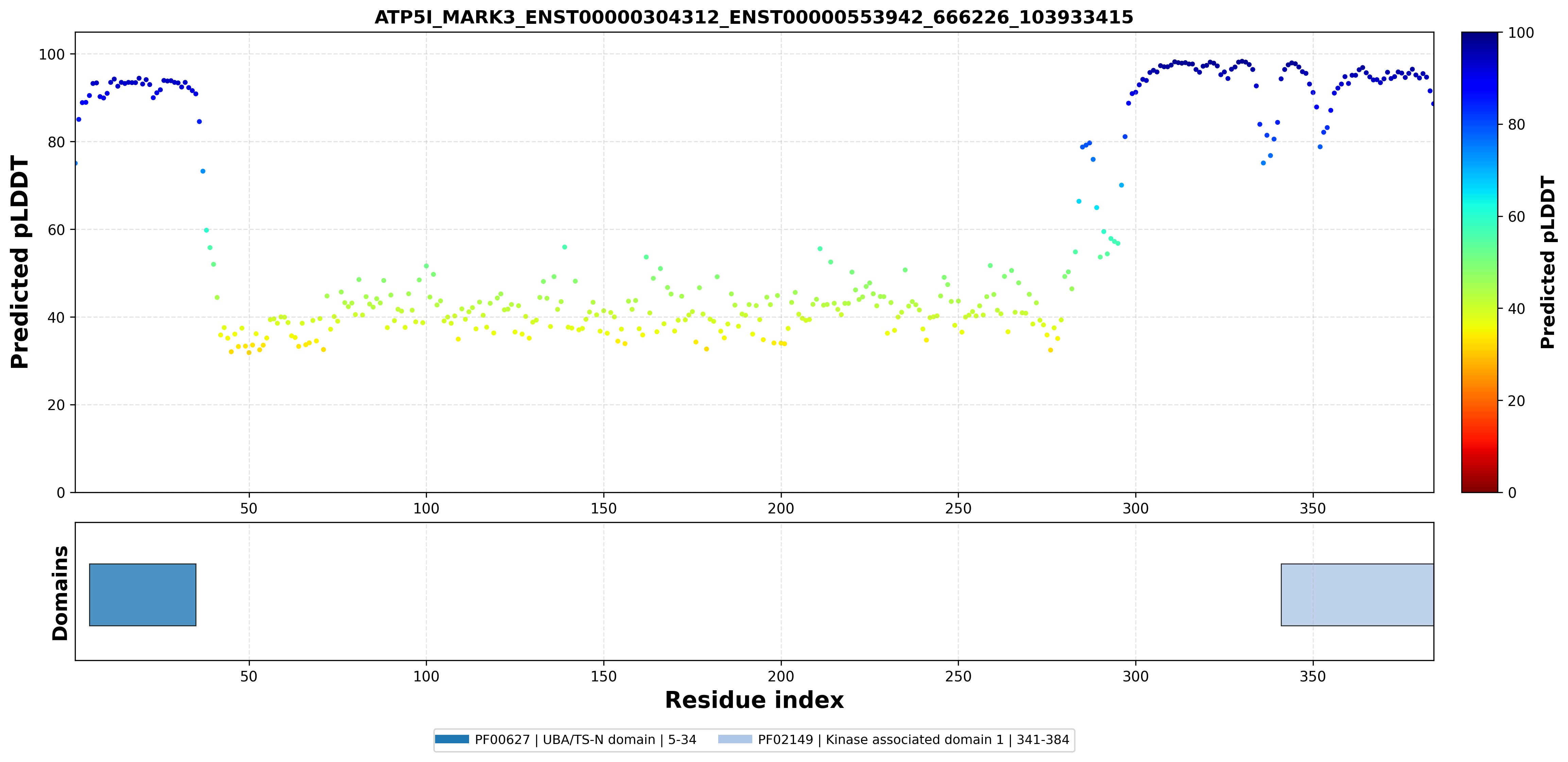Viewport: 1568px width, 762px height.
Task: Click the PF00627 UBA/TS-N domain legend label
Action: [x=585, y=740]
